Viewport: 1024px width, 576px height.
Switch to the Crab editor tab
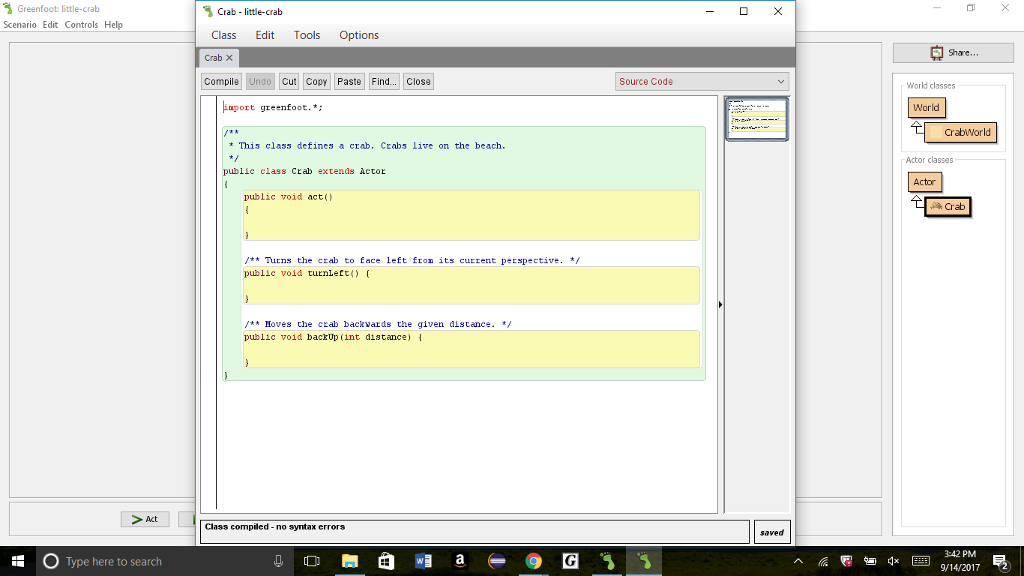coord(216,58)
